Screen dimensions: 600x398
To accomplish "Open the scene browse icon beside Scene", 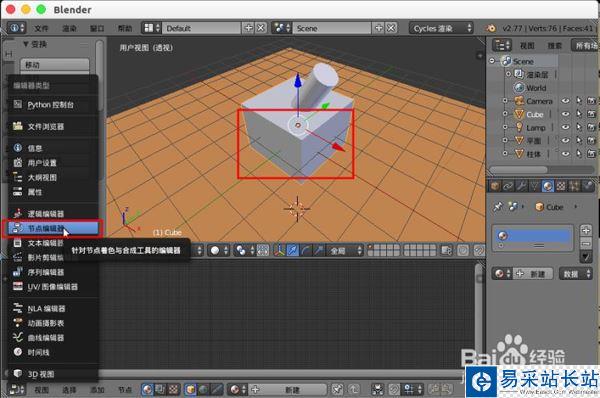I will tap(282, 28).
